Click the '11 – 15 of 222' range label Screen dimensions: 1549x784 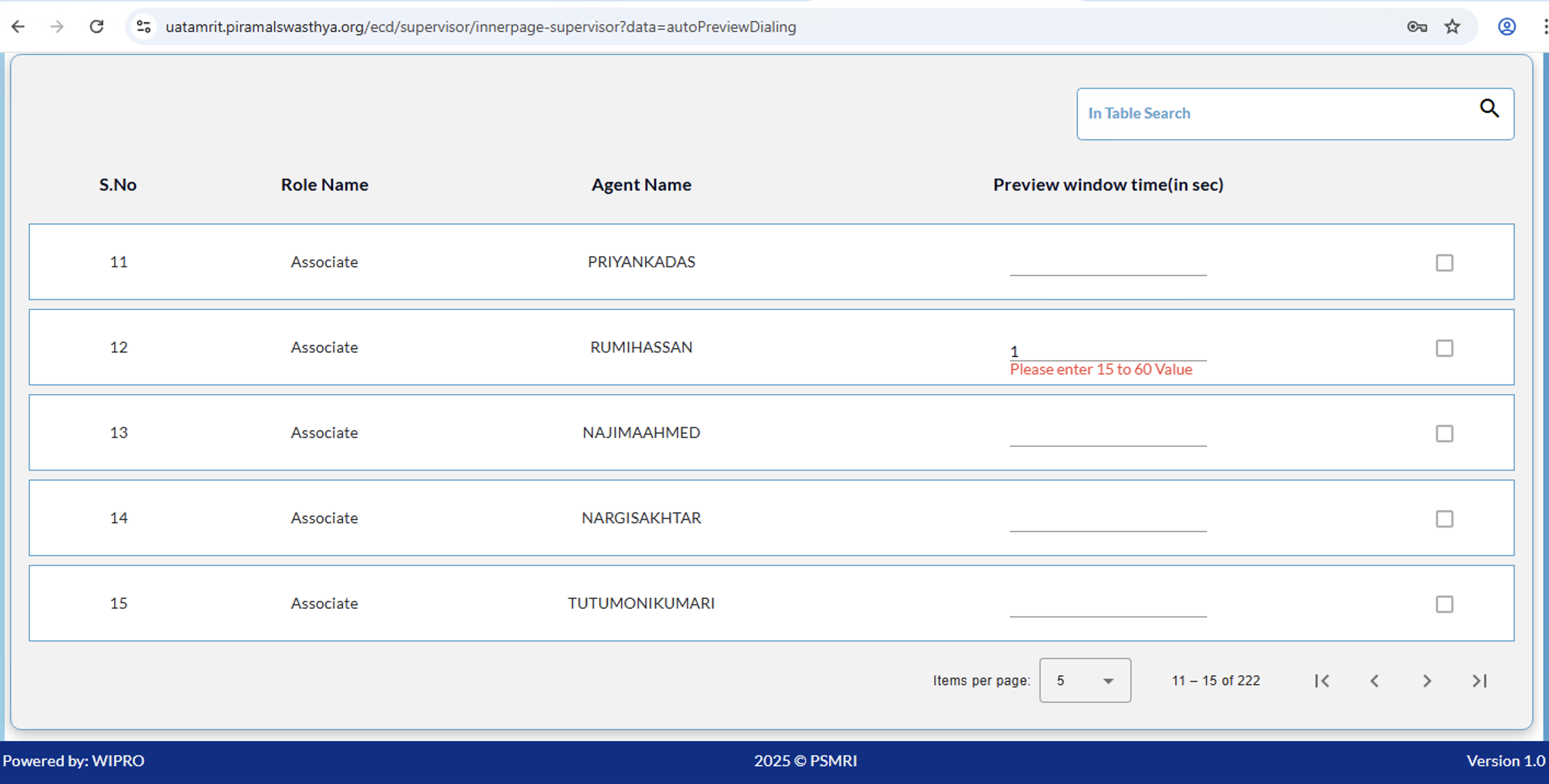(x=1215, y=681)
